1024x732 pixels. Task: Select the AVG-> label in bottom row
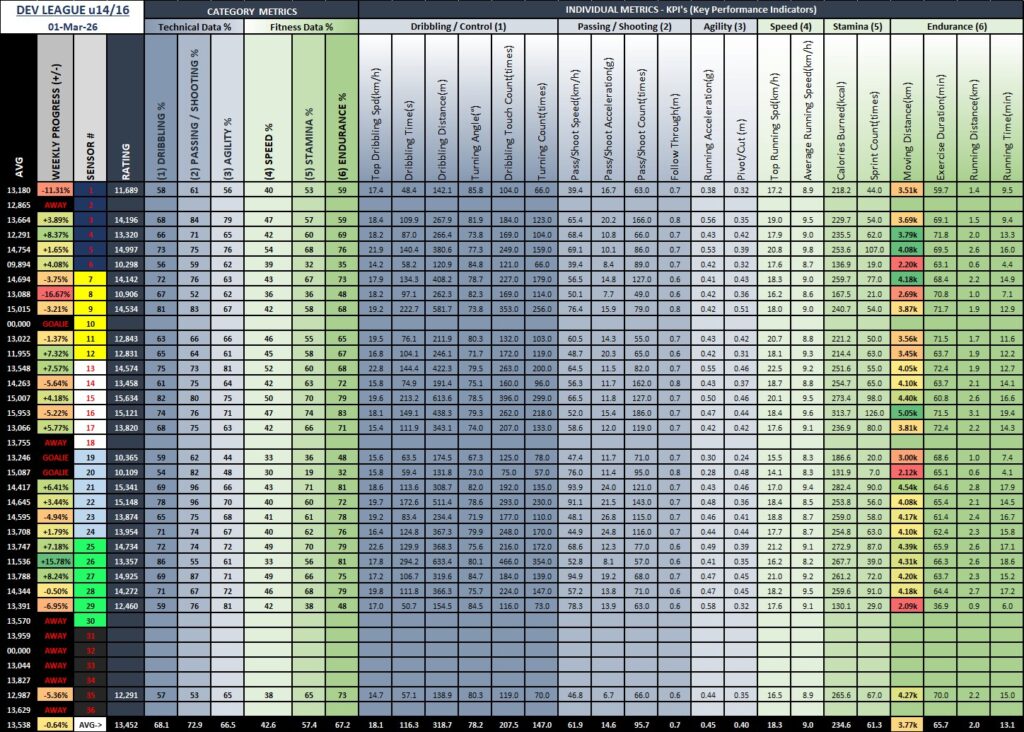[x=90, y=725]
